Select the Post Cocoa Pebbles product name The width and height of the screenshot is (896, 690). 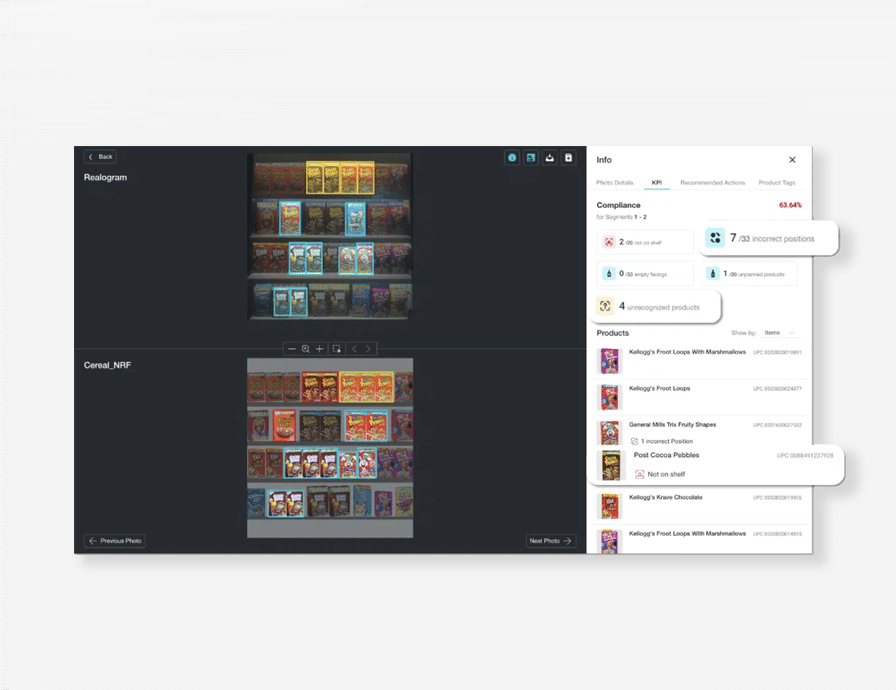pos(666,455)
